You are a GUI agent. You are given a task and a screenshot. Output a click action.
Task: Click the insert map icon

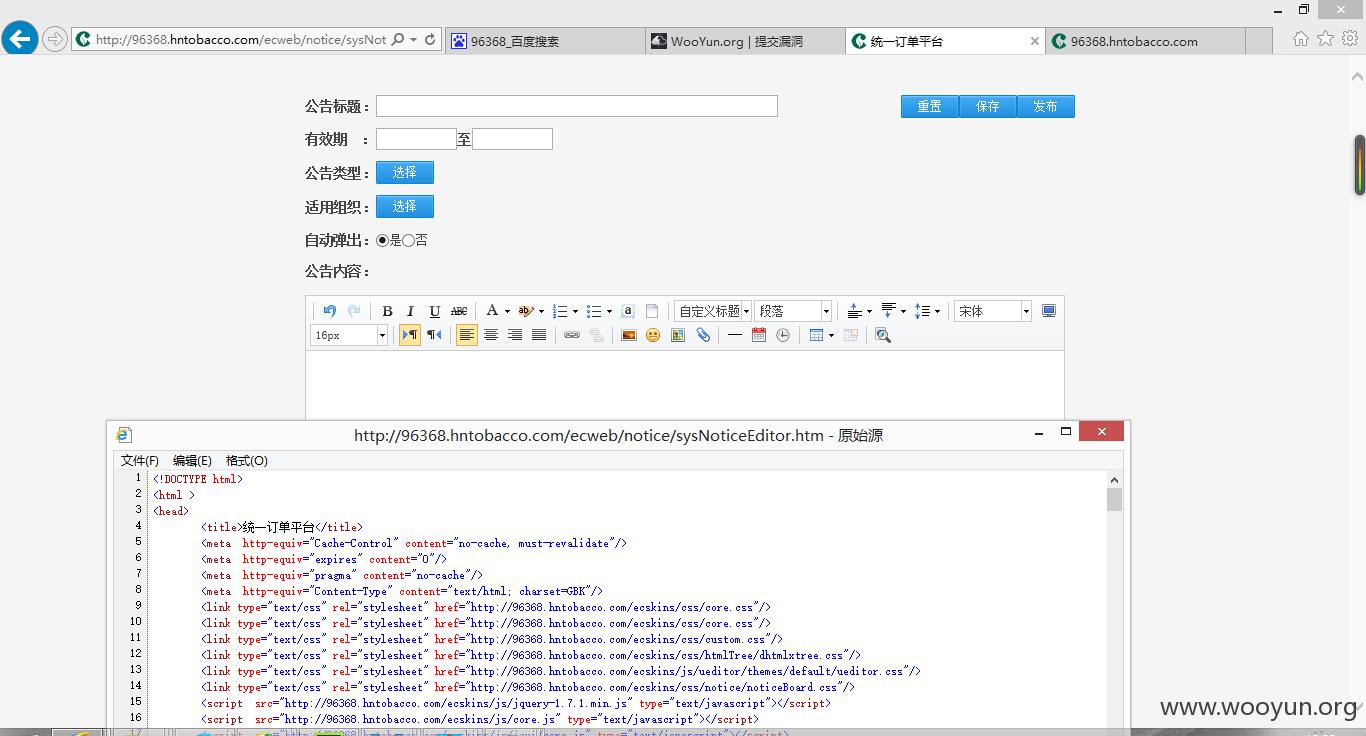click(678, 335)
